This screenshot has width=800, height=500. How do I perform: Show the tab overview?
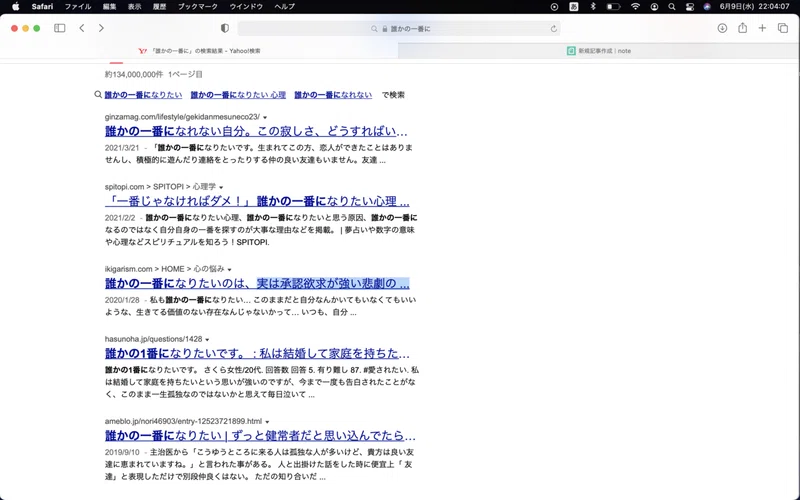pos(783,28)
